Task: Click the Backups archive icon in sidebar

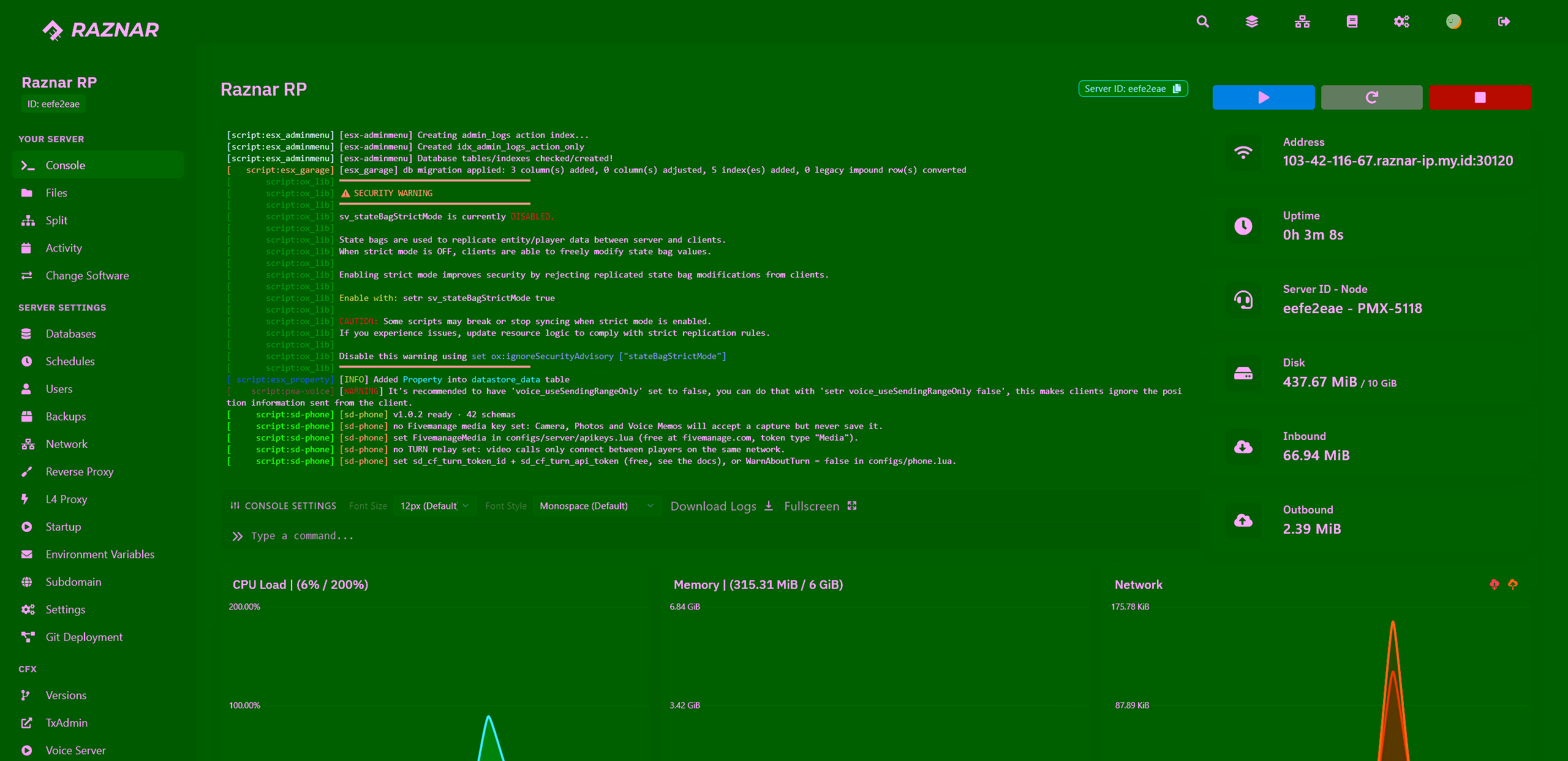Action: coord(26,417)
